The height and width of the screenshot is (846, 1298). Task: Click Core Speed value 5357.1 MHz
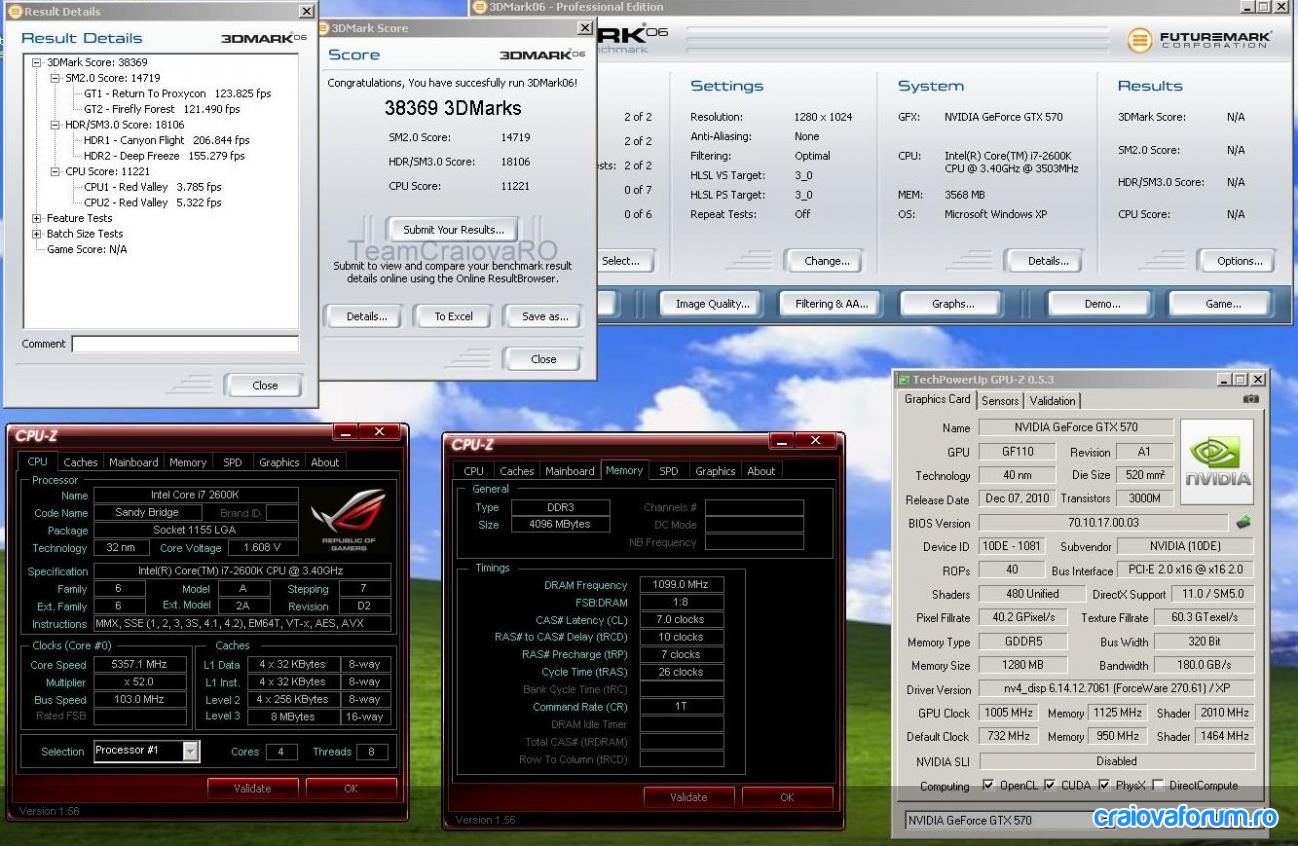(140, 664)
